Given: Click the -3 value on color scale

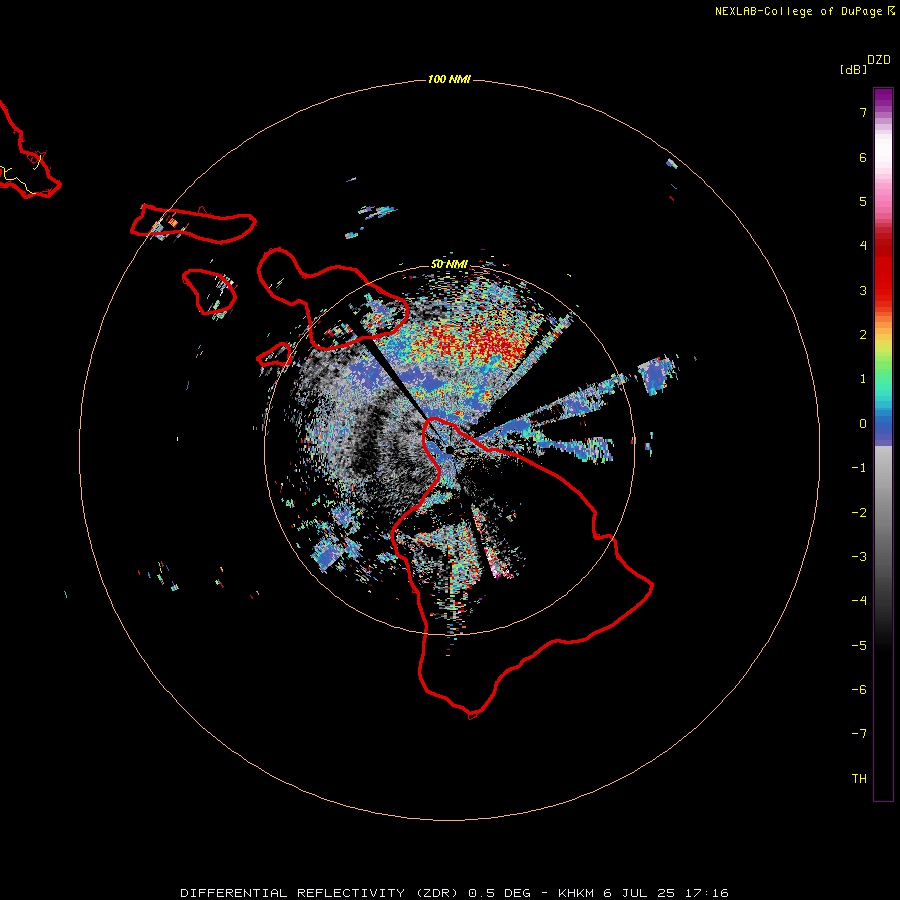Looking at the screenshot, I should (x=859, y=557).
